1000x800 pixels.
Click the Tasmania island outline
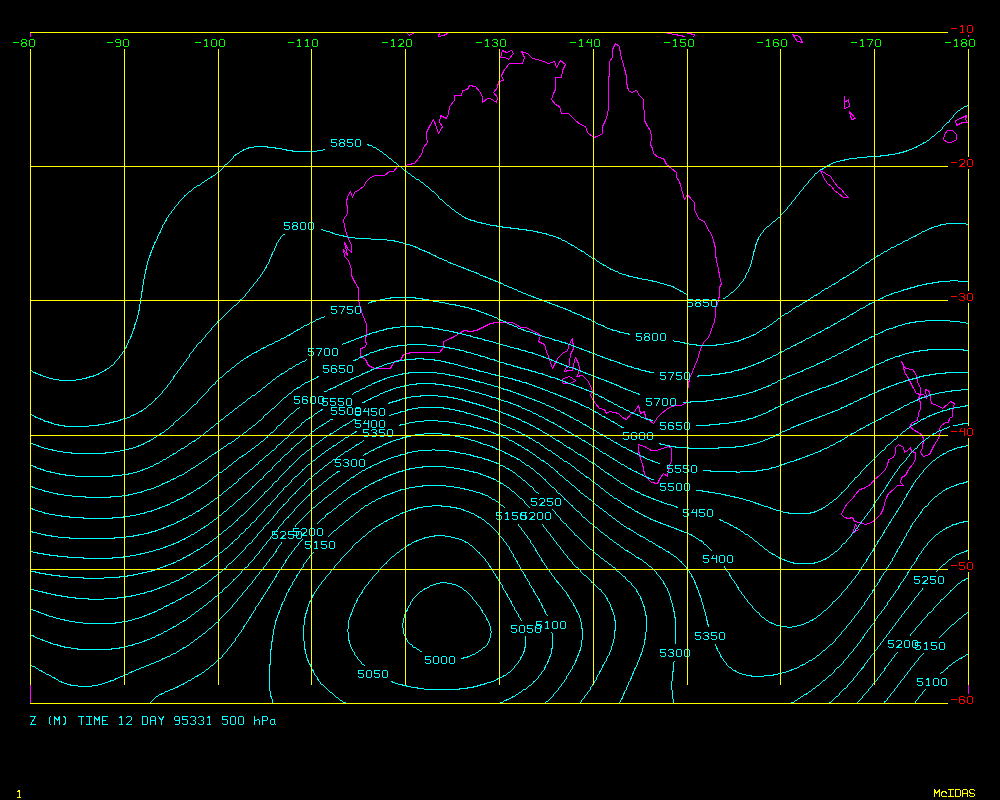pyautogui.click(x=653, y=464)
